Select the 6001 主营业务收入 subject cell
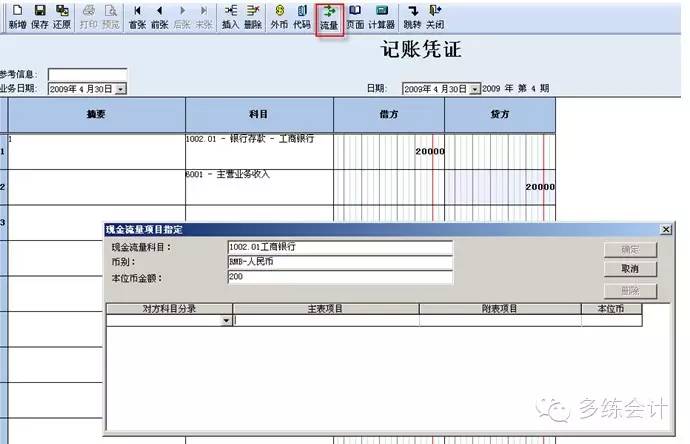The height and width of the screenshot is (444, 690). tap(259, 187)
